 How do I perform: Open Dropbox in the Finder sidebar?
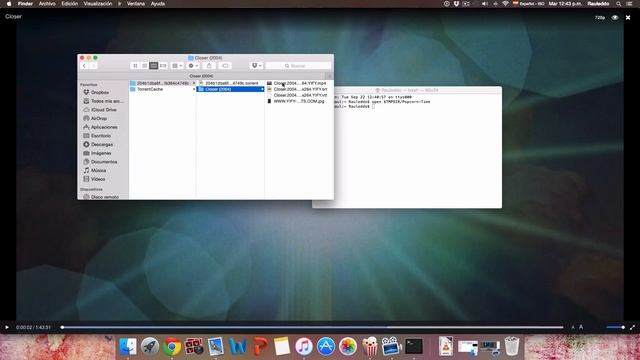pos(100,92)
